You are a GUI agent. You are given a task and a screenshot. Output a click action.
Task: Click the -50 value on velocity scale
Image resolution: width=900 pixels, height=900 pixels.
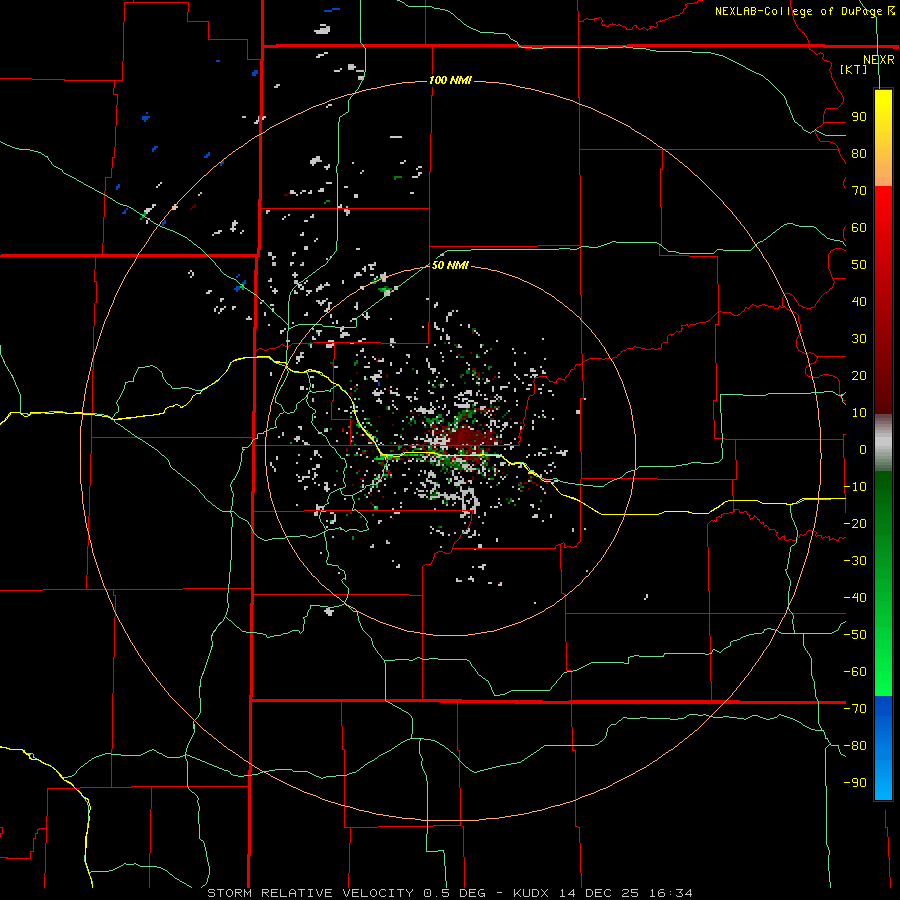tap(855, 635)
